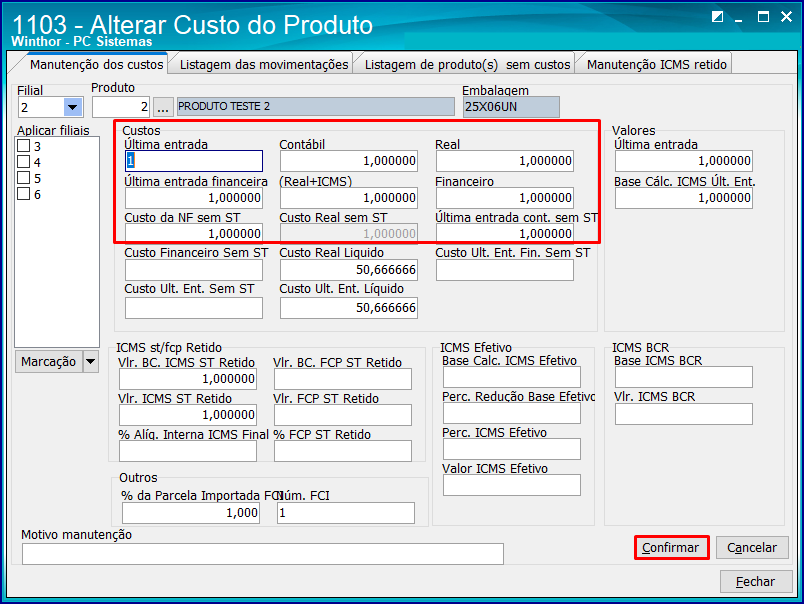Maximize the Alterar Custo do Produto window
The image size is (804, 604).
coord(763,16)
